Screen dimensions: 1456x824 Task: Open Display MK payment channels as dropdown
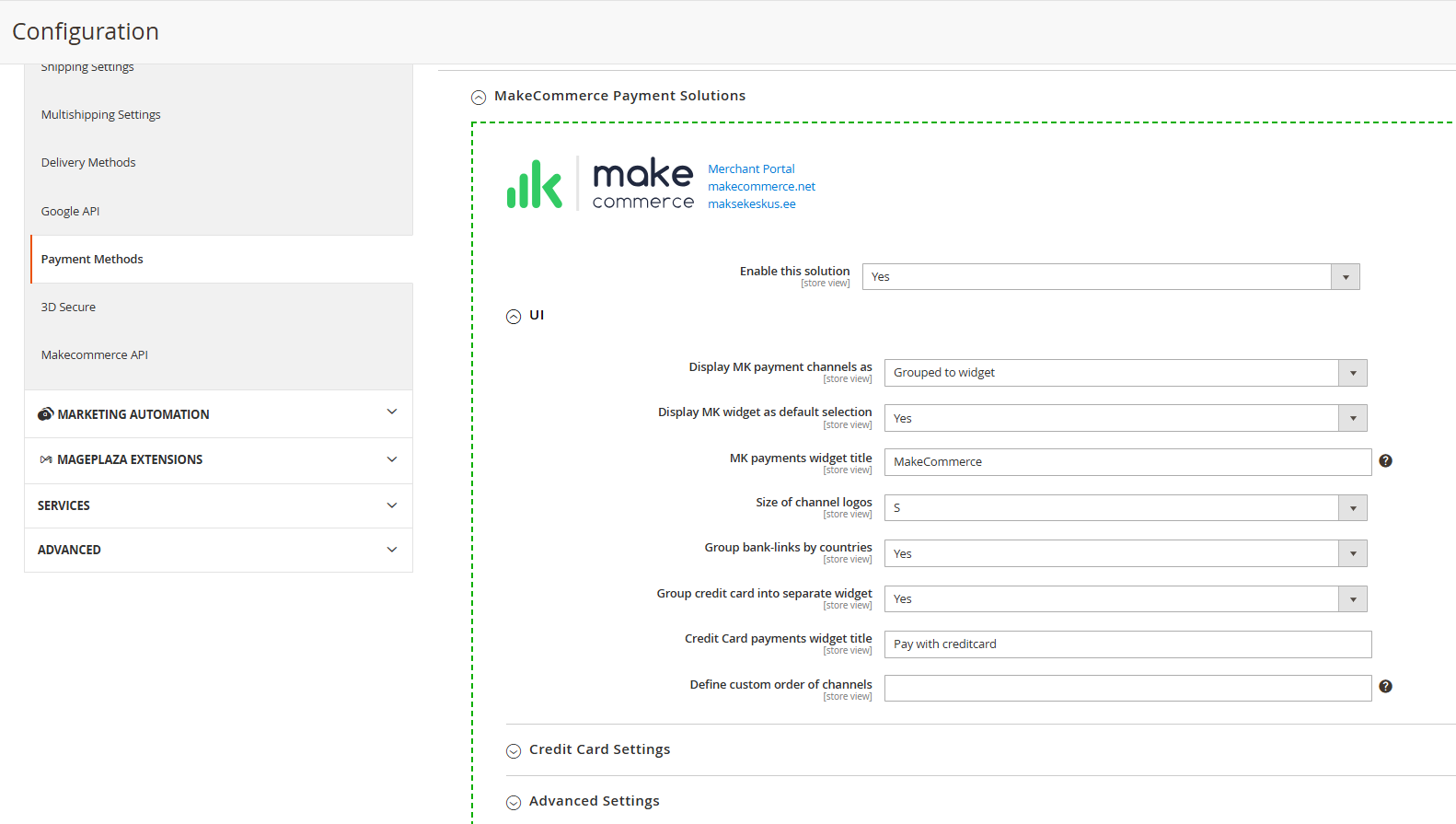1126,373
